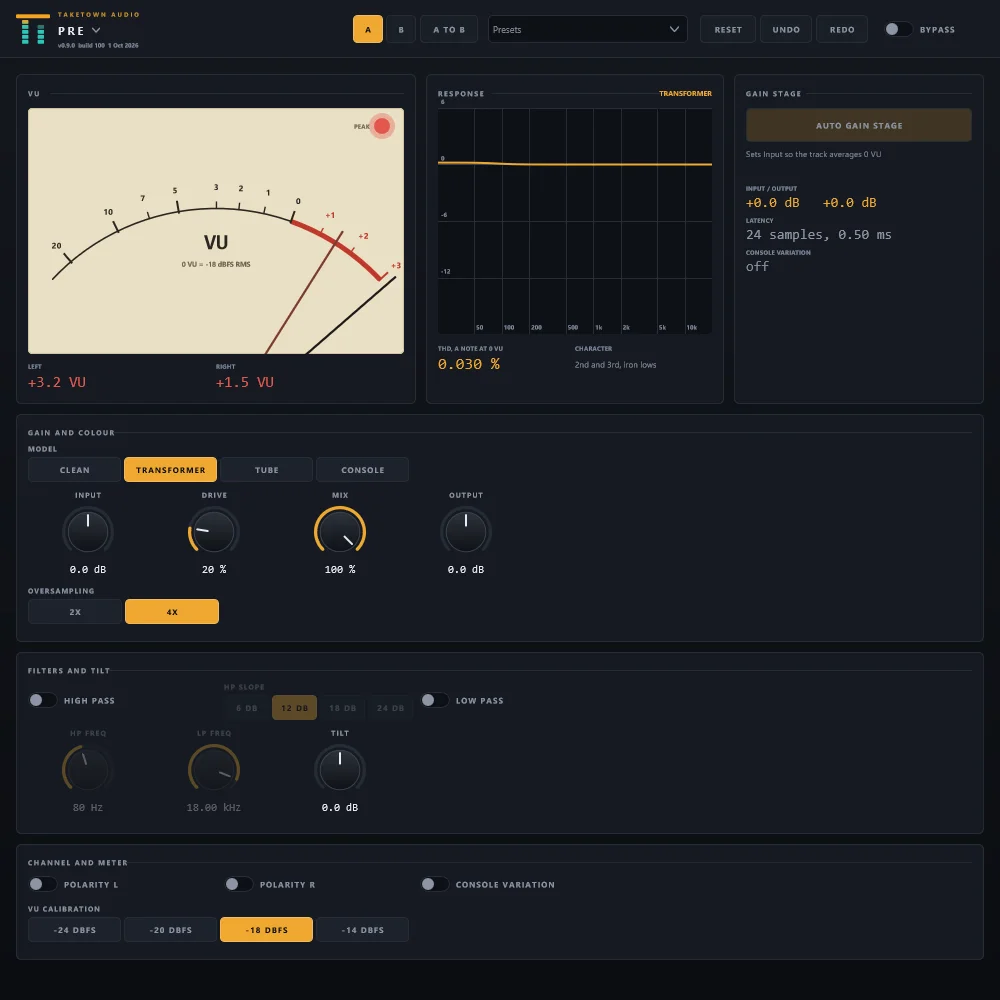Click the right channel +1.5 VU reading
Image resolution: width=1000 pixels, height=1000 pixels.
[x=244, y=382]
